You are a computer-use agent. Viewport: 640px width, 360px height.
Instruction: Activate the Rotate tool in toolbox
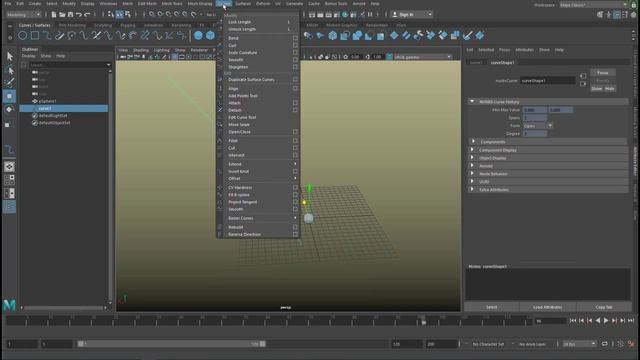[x=9, y=110]
